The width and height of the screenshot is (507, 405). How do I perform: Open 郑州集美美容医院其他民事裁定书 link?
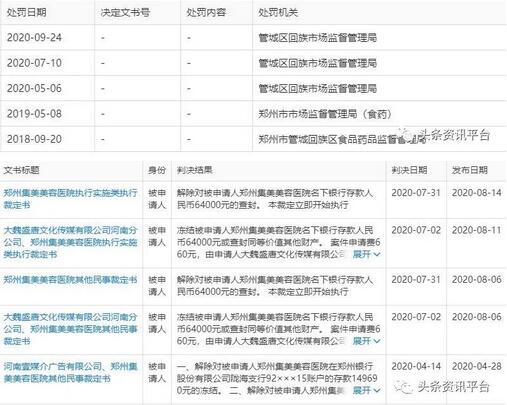pos(70,279)
